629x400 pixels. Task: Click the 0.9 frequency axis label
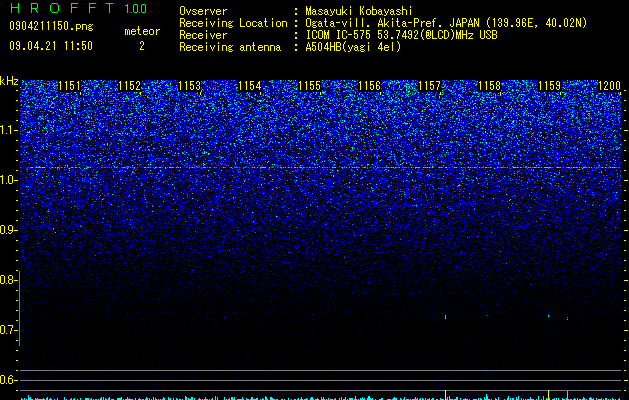point(9,230)
